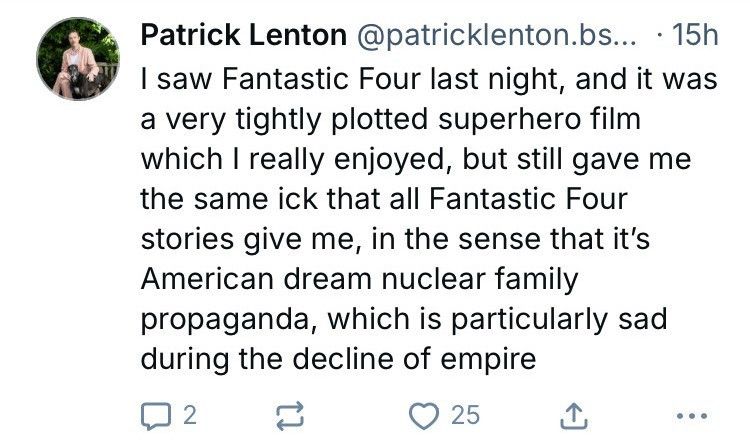Share the post via upload arrow icon
Screen dimensions: 750x443
[574, 416]
